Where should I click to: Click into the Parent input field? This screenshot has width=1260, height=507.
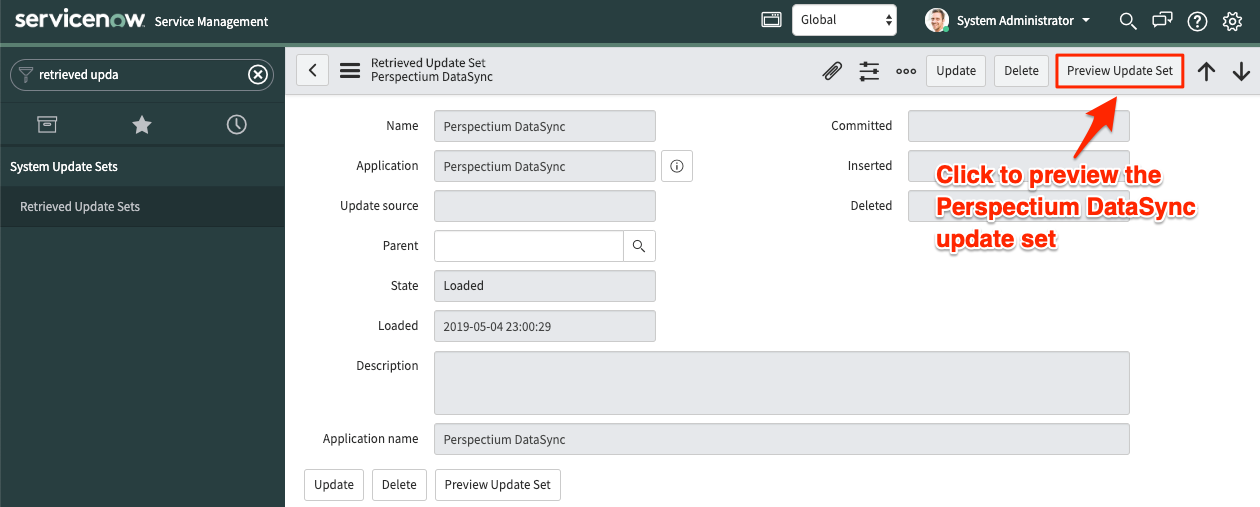[x=529, y=246]
